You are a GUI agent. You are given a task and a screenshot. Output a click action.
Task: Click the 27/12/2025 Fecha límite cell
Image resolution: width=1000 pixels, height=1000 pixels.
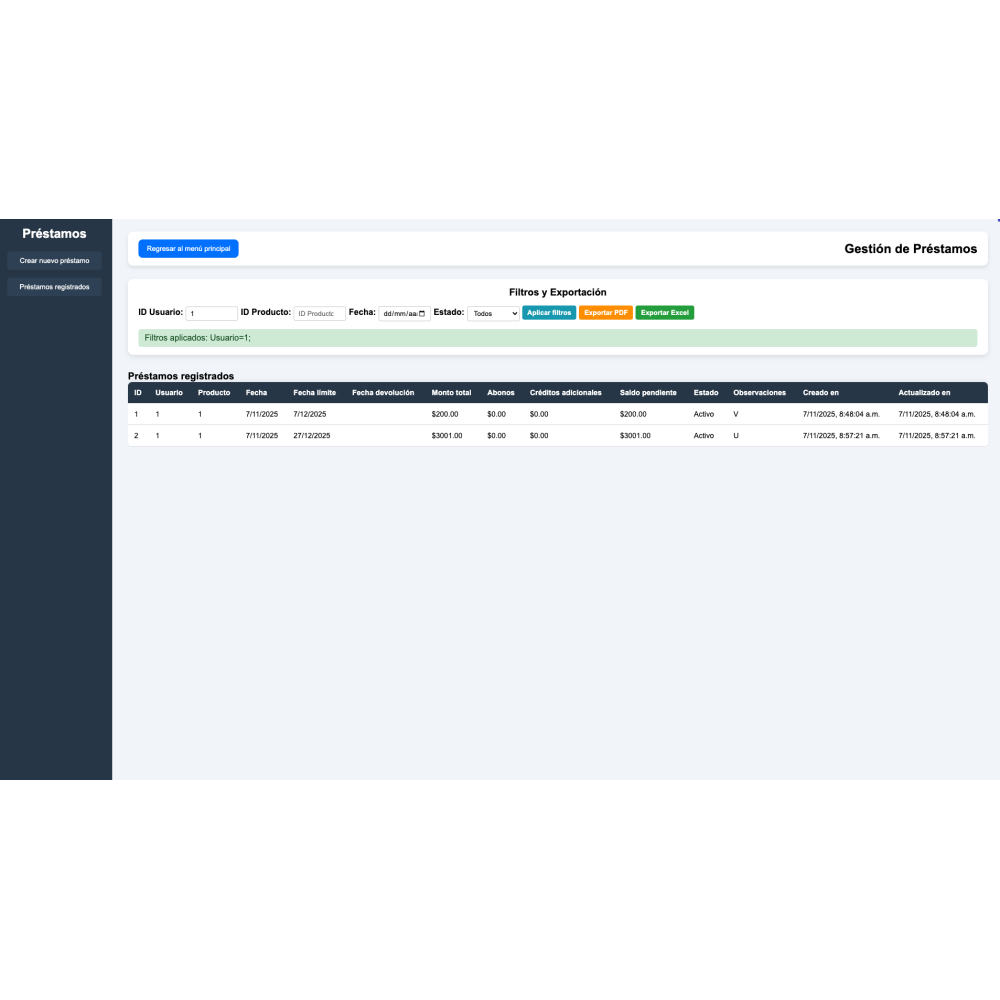tap(311, 436)
